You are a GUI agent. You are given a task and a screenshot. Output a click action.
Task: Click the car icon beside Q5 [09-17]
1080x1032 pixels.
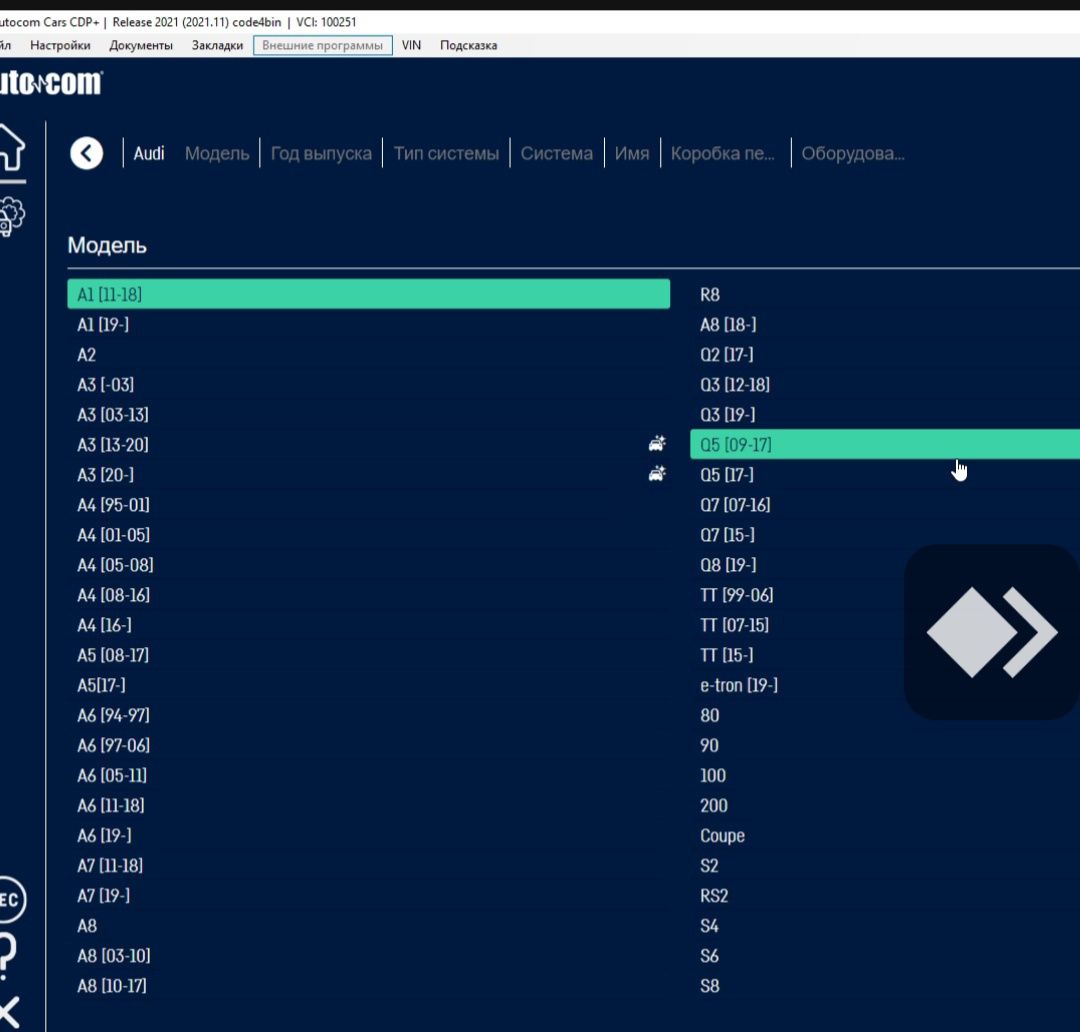coord(657,444)
